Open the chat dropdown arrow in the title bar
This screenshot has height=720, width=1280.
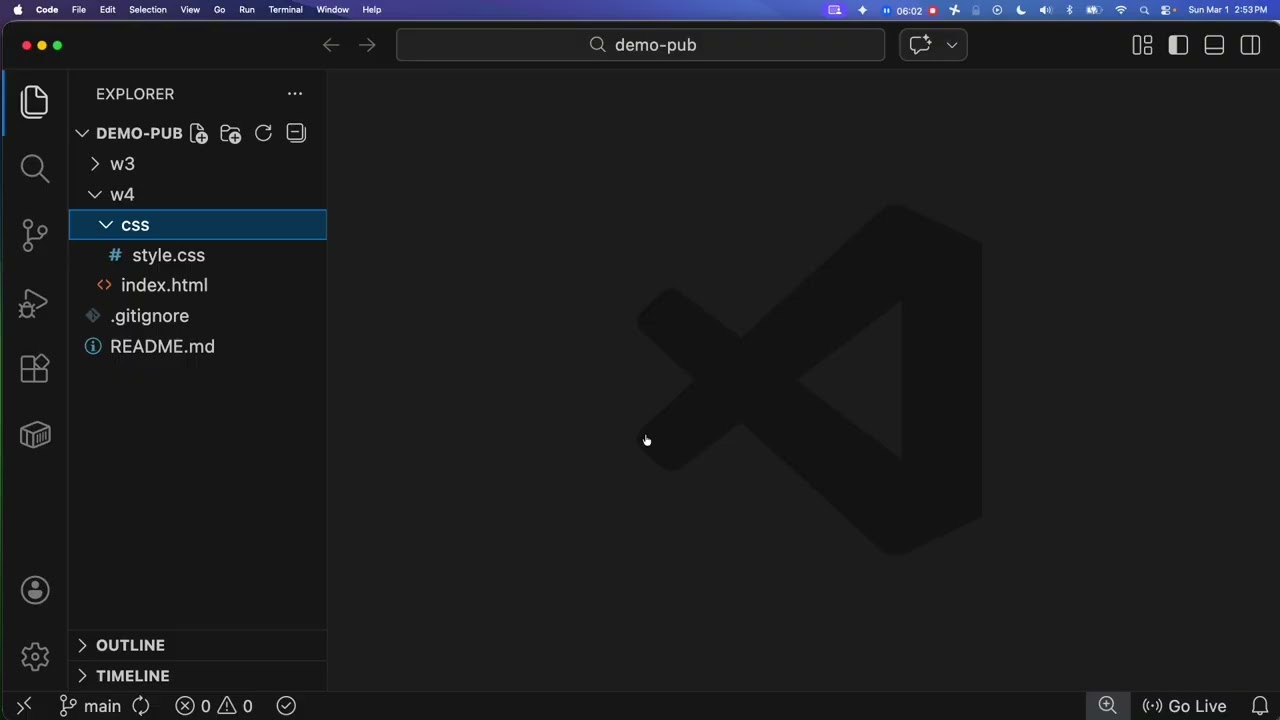click(x=952, y=45)
